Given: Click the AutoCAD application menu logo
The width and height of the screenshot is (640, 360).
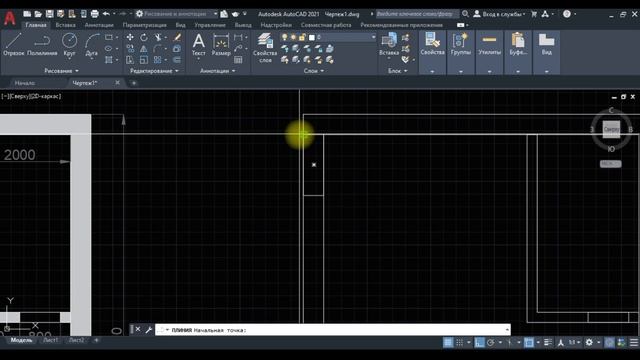Looking at the screenshot, I should click(x=10, y=18).
